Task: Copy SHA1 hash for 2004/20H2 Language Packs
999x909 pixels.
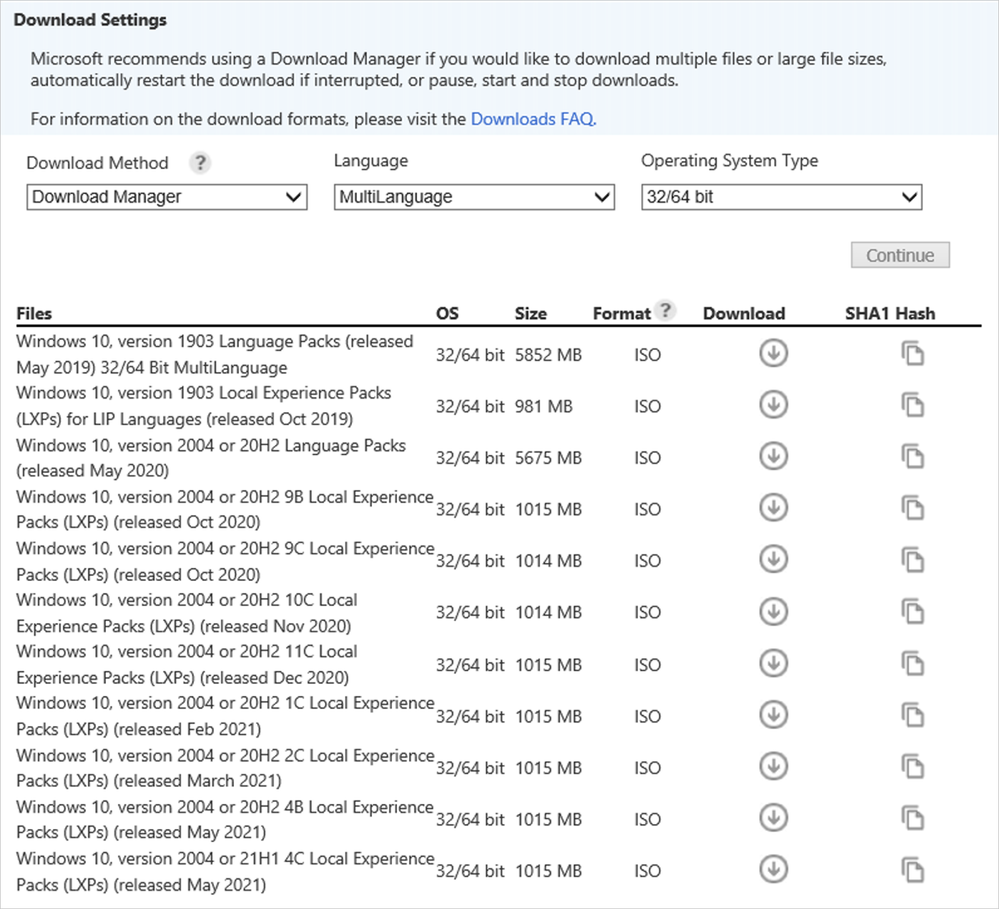Action: [x=912, y=457]
